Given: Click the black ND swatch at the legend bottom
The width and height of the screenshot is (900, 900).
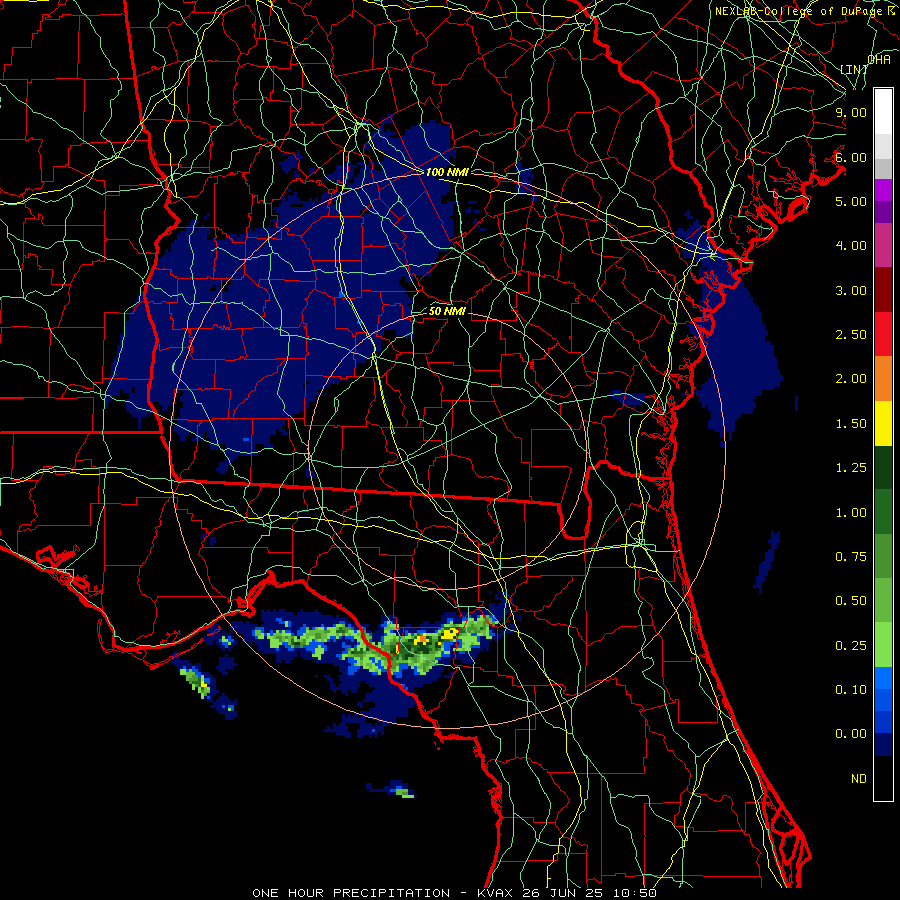Looking at the screenshot, I should pos(883,778).
